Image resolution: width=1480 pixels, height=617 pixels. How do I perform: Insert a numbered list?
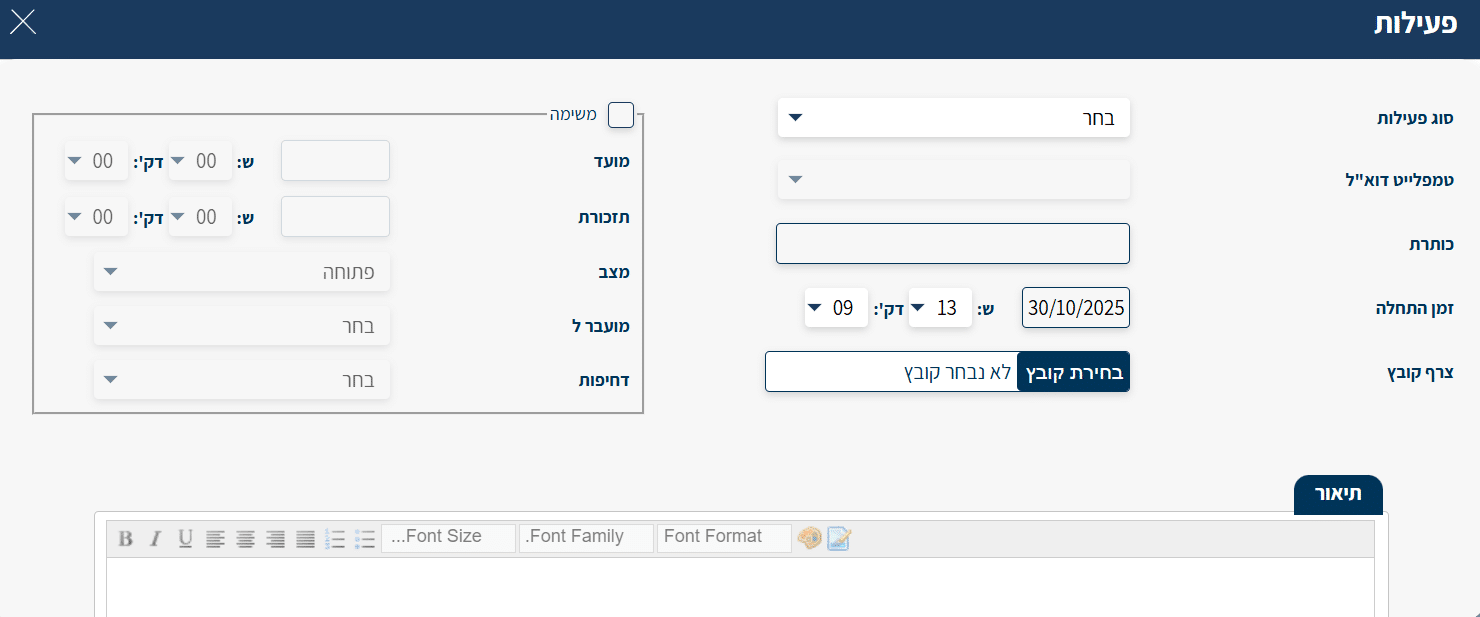point(336,539)
